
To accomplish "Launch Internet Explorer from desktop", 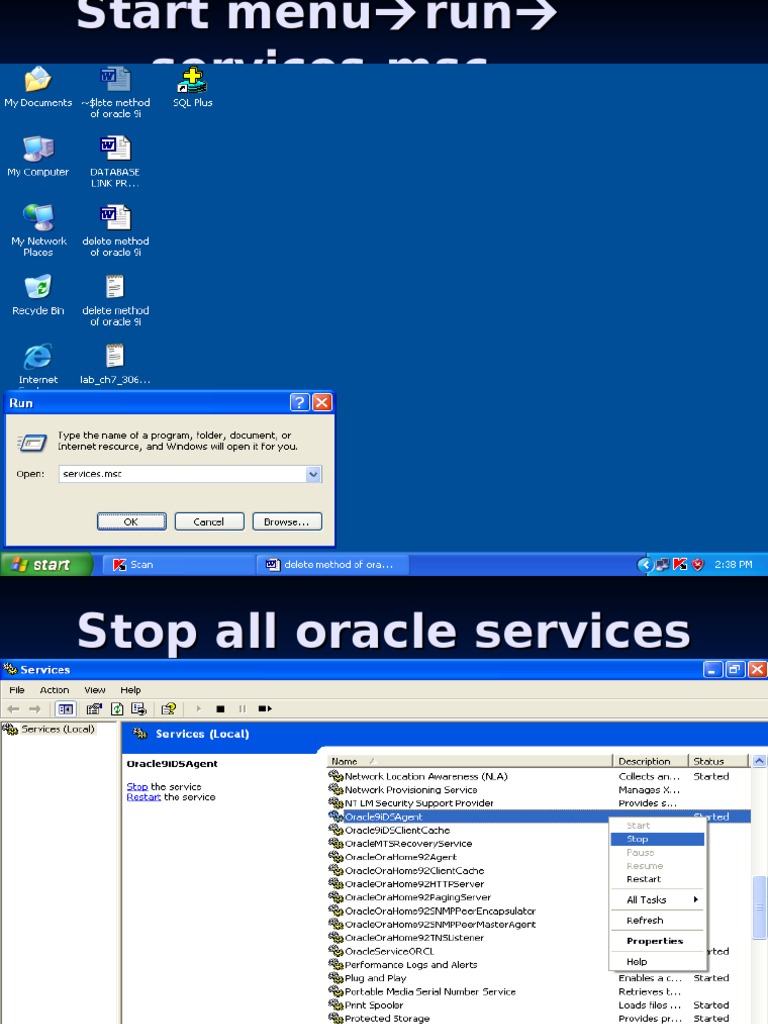I will 38,364.
